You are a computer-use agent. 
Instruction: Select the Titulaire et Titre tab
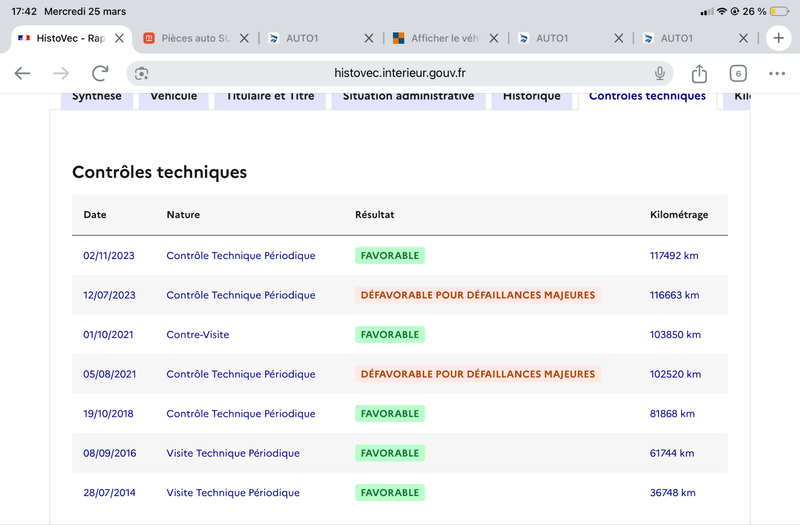click(270, 97)
